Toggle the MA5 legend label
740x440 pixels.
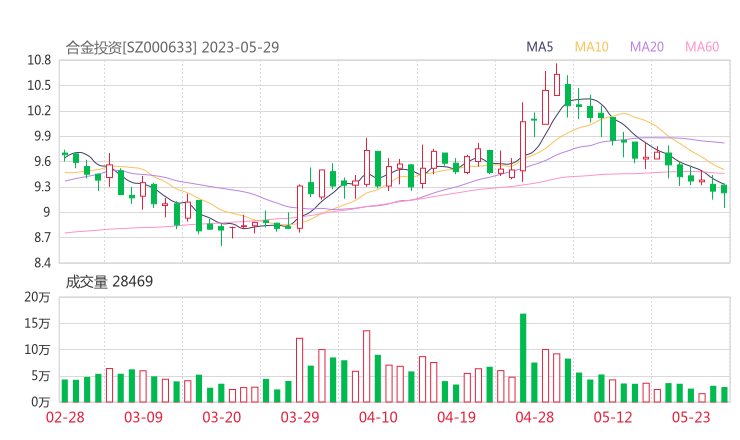coord(540,47)
